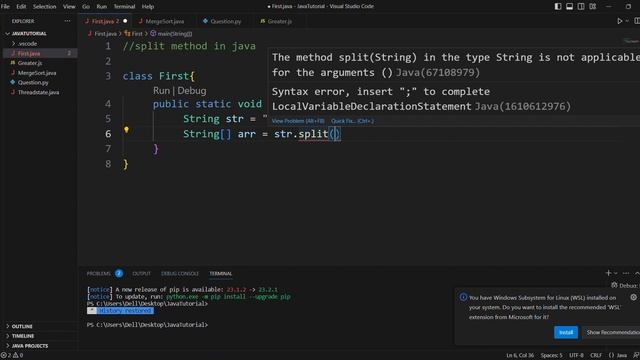
Task: Switch to Greater.js editor tab
Action: [x=280, y=21]
